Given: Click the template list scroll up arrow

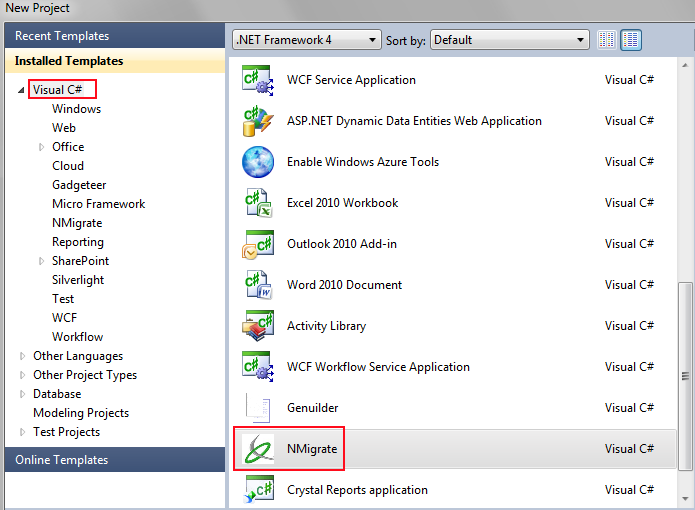Looking at the screenshot, I should click(x=685, y=65).
